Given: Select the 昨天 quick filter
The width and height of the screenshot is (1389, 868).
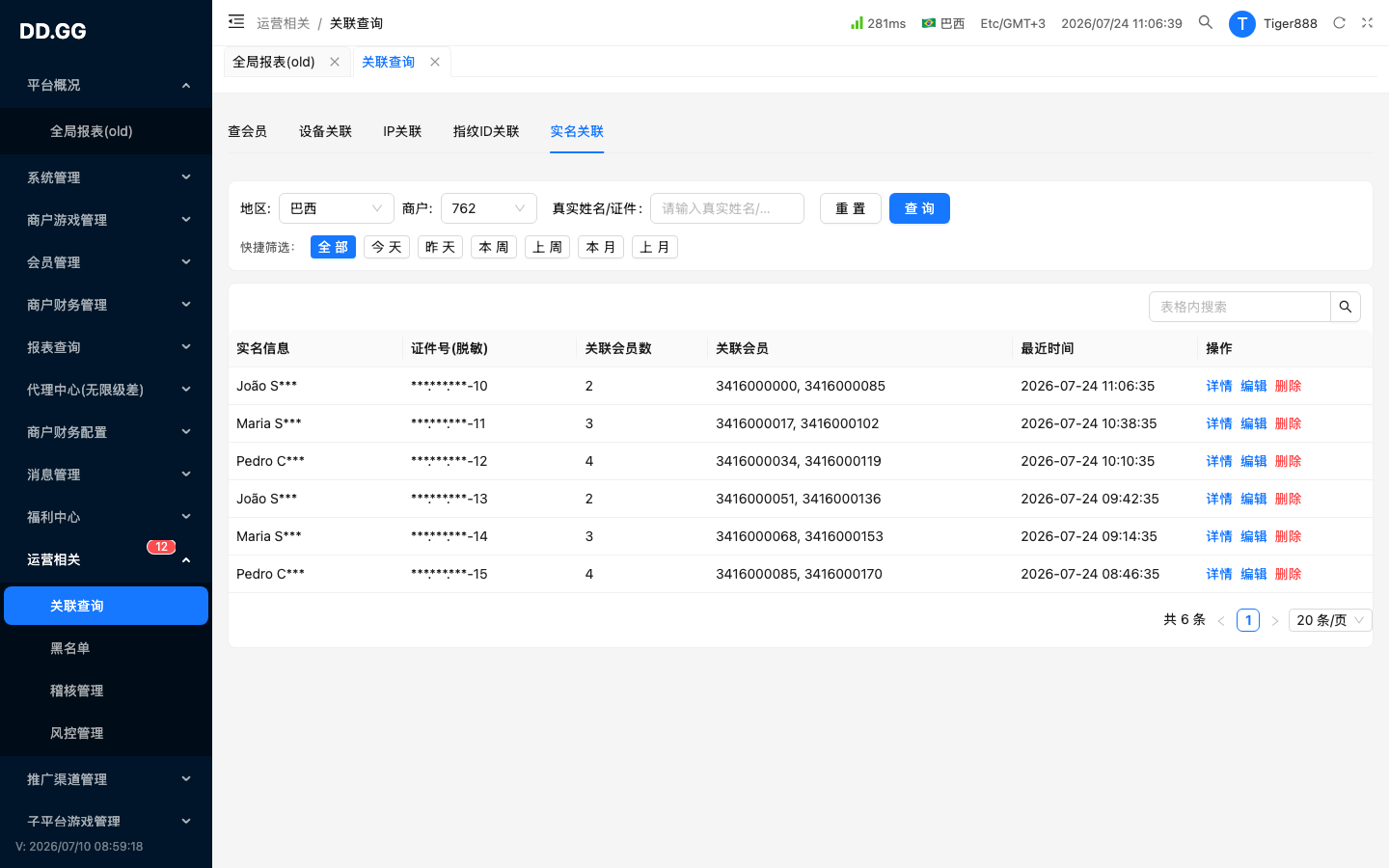Looking at the screenshot, I should click(440, 247).
